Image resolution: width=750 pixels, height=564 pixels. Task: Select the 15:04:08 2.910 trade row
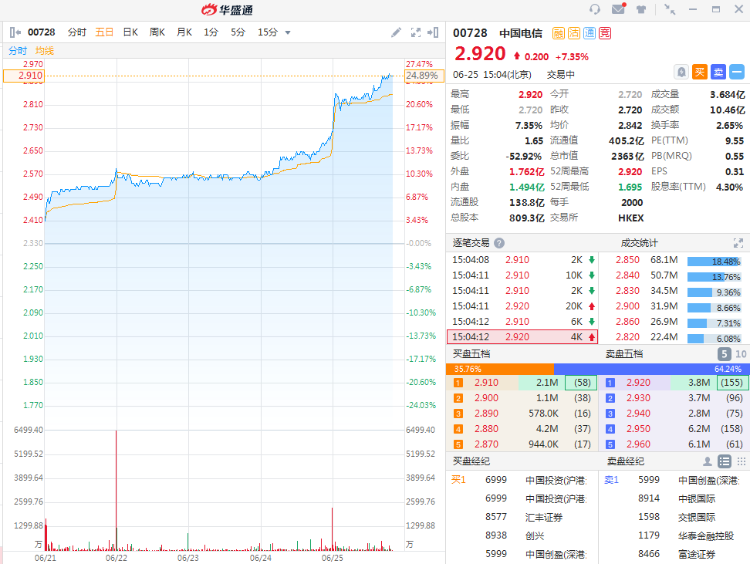click(522, 260)
